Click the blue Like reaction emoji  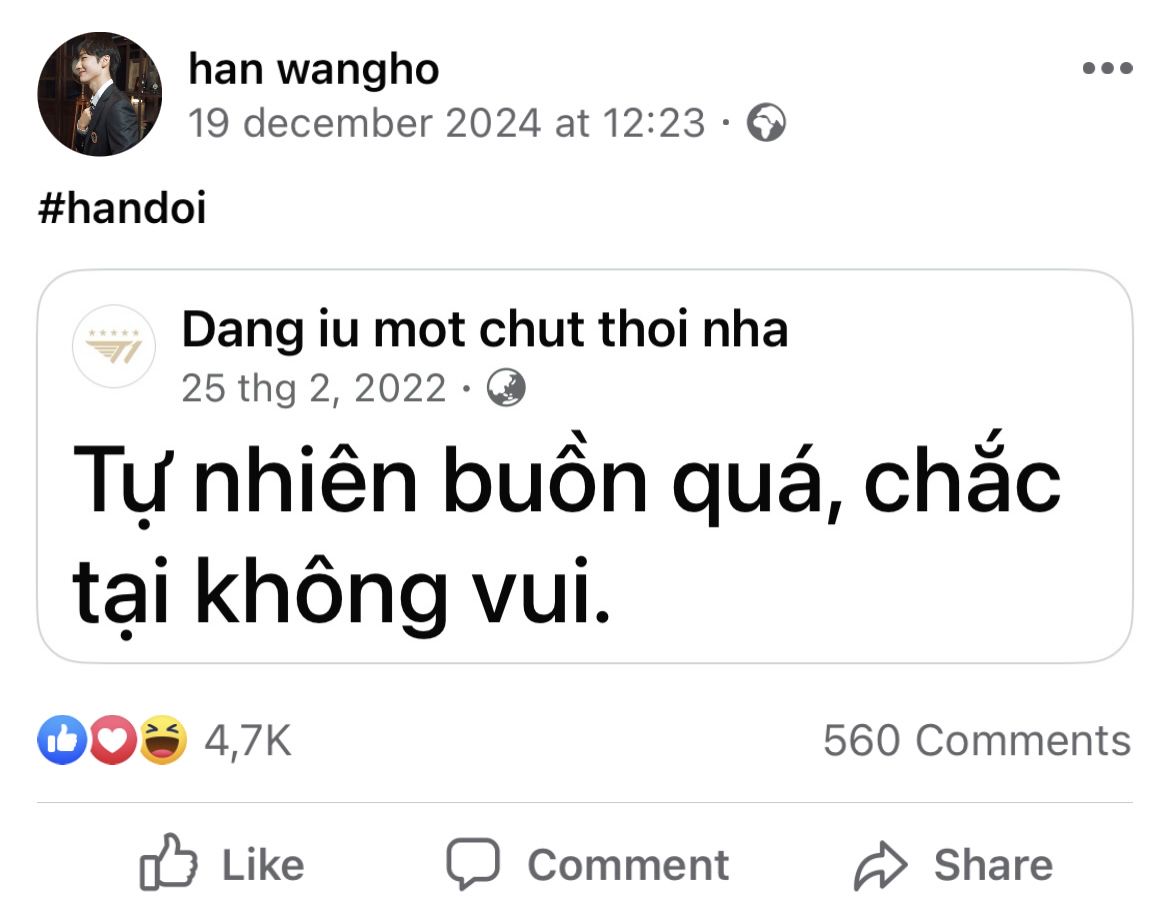(x=63, y=739)
